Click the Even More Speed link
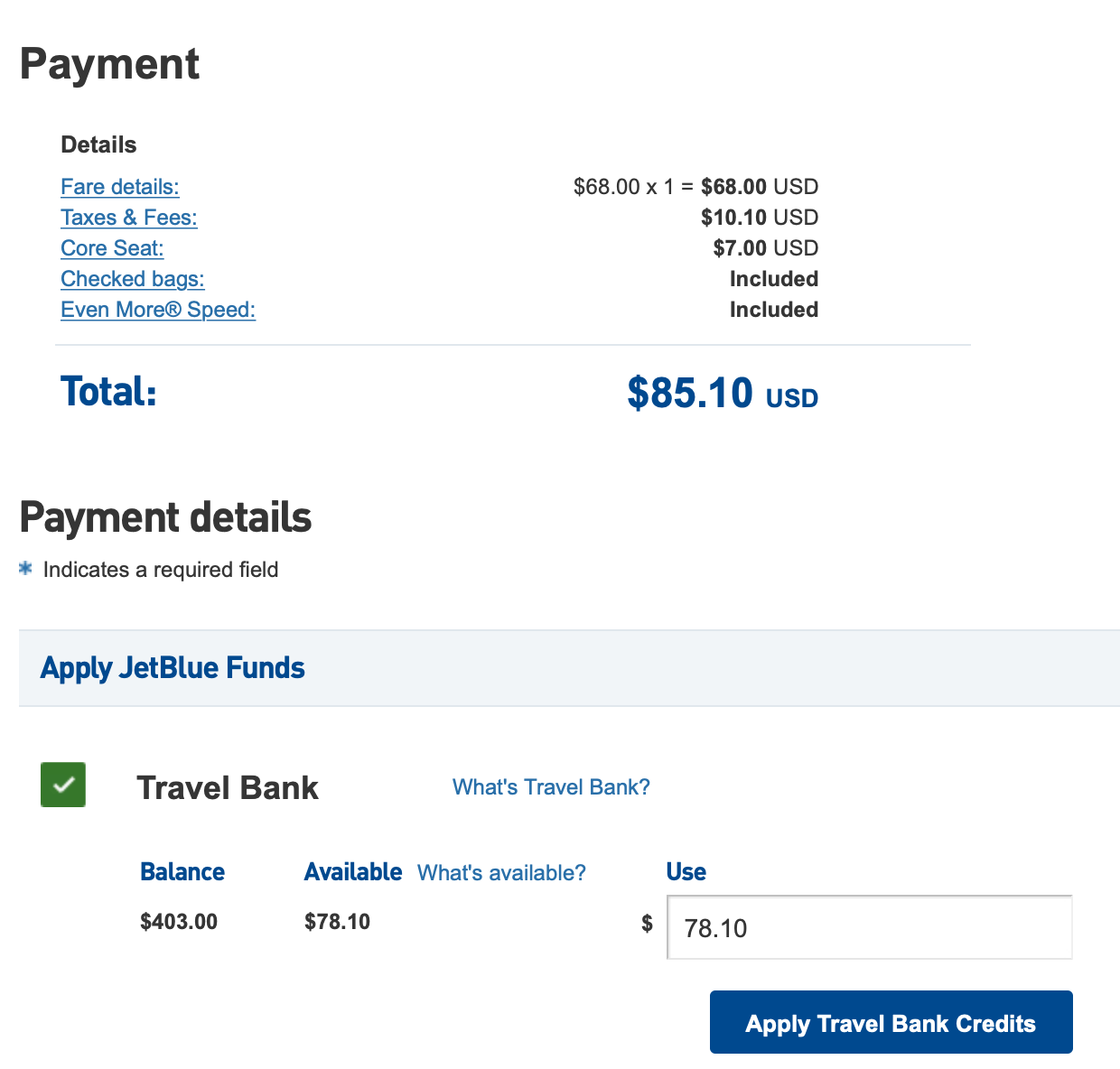The image size is (1120, 1069). point(158,310)
